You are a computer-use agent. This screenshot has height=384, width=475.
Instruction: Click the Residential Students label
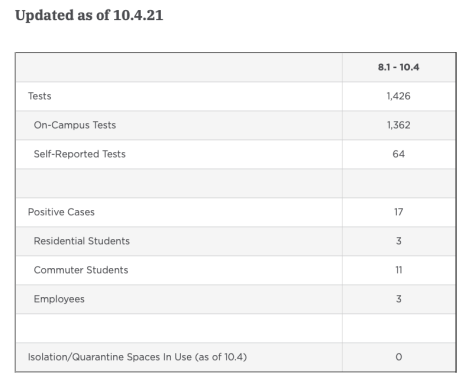(82, 241)
